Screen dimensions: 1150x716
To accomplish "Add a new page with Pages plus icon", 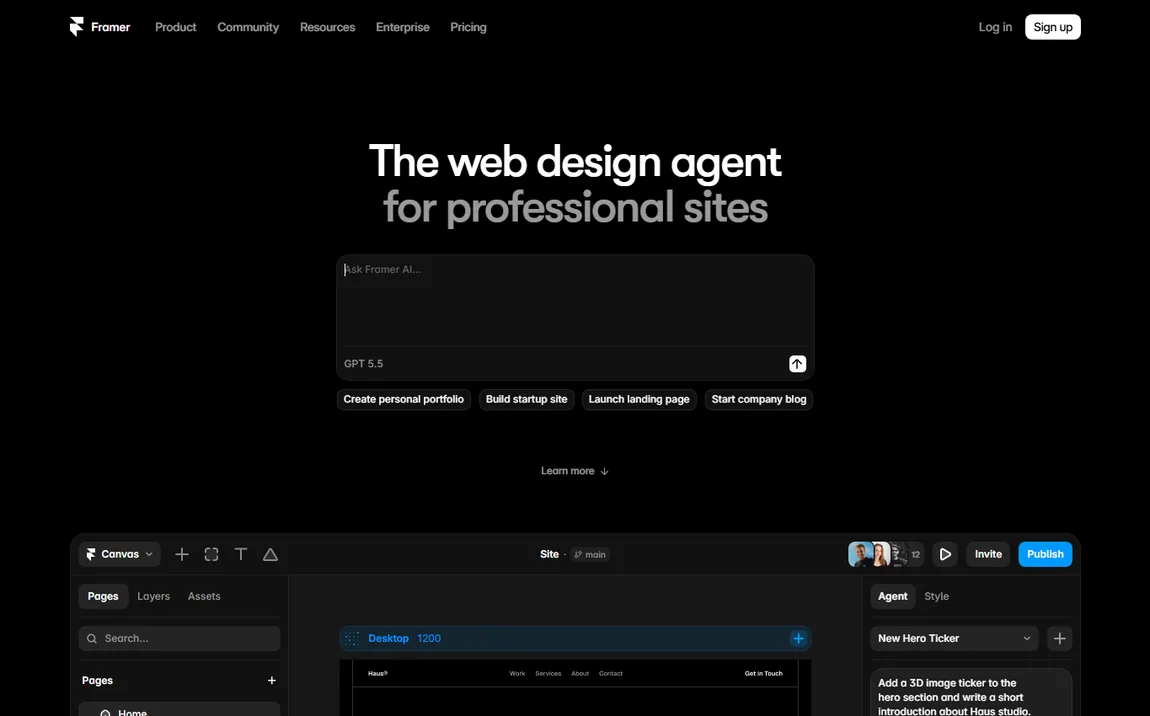I will [x=271, y=681].
